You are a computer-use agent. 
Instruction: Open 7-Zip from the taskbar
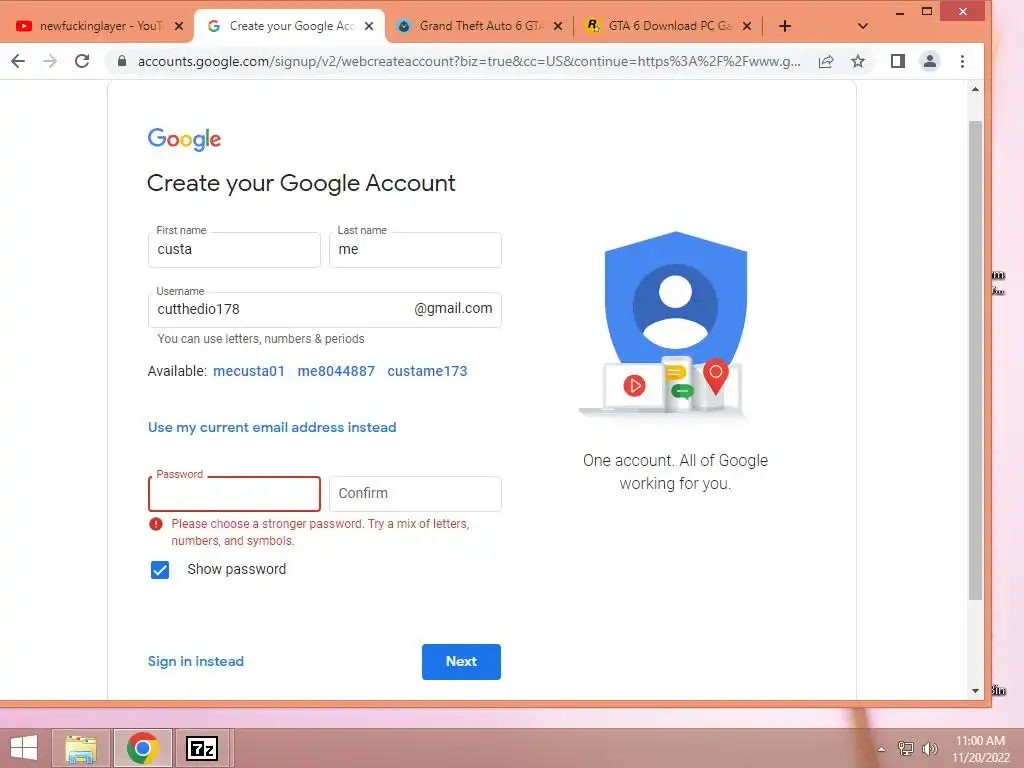tap(202, 748)
